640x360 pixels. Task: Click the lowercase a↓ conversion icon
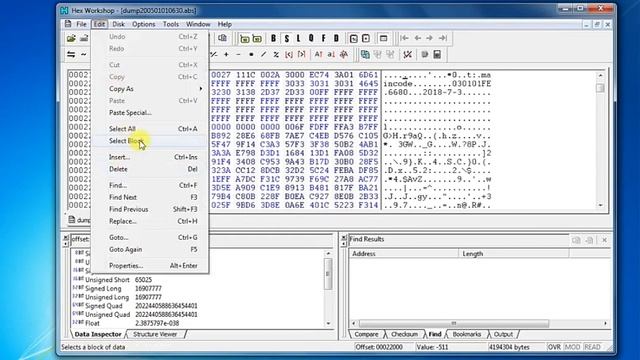(331, 54)
